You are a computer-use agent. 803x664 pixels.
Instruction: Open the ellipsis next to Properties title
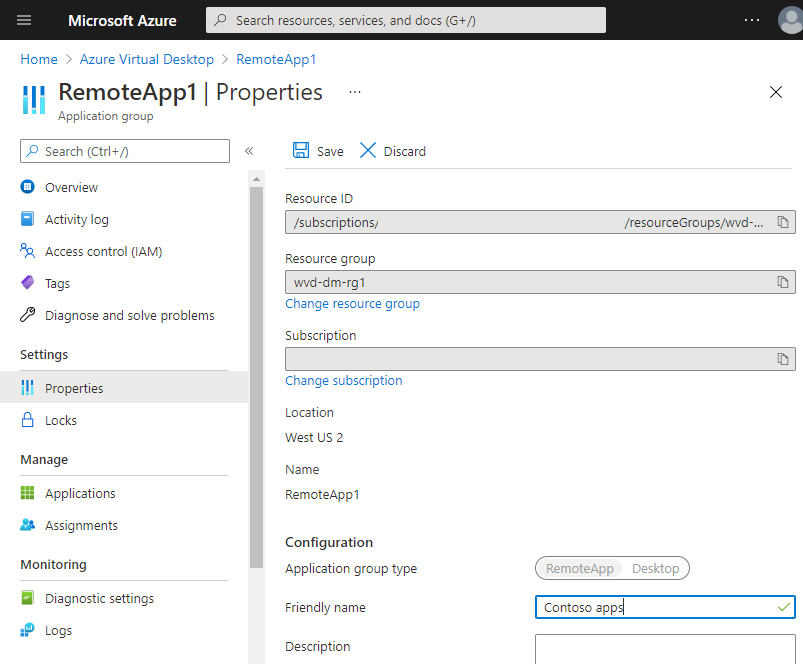click(355, 92)
